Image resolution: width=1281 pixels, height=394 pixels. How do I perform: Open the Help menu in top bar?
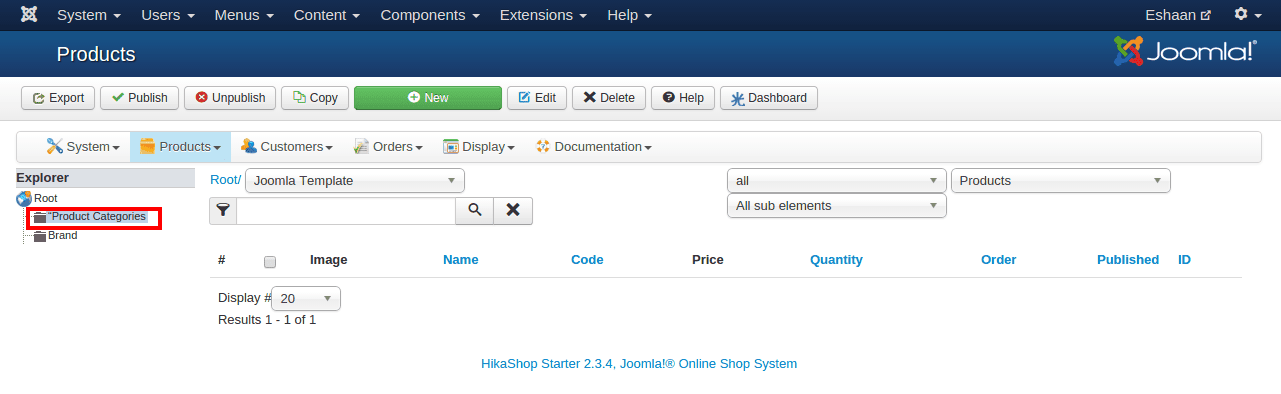click(x=629, y=15)
